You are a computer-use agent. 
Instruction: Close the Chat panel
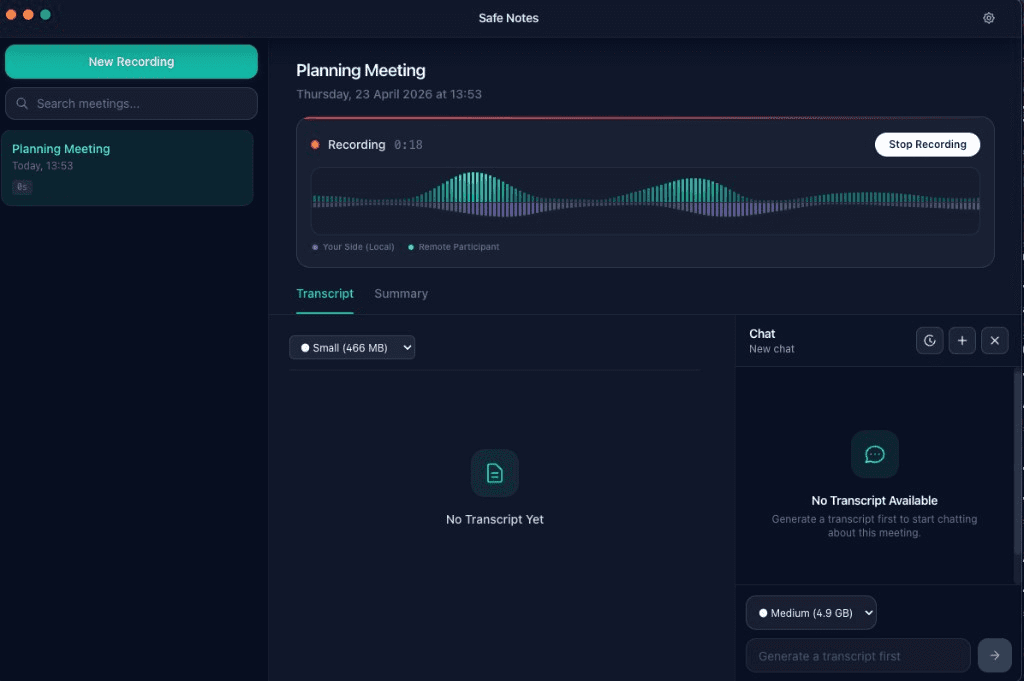point(995,340)
